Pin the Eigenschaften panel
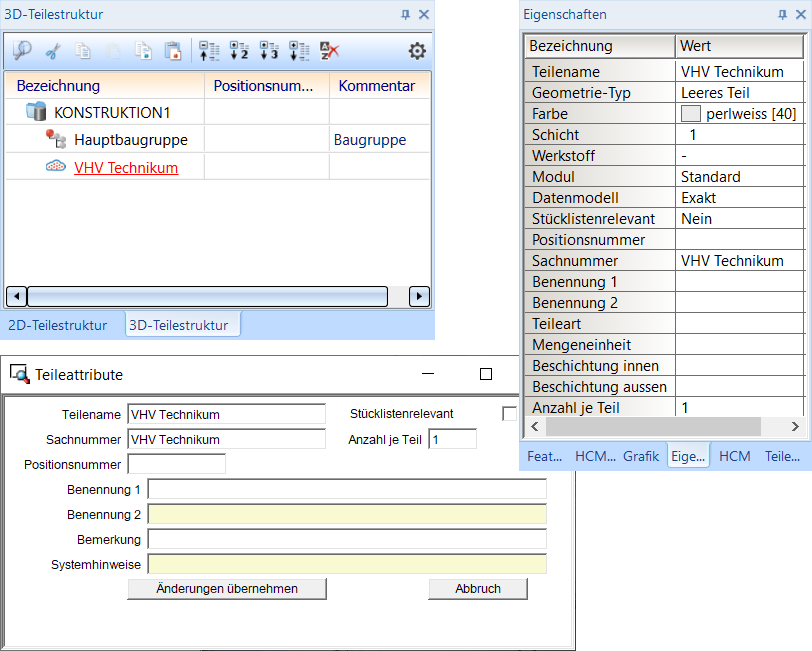 tap(781, 15)
